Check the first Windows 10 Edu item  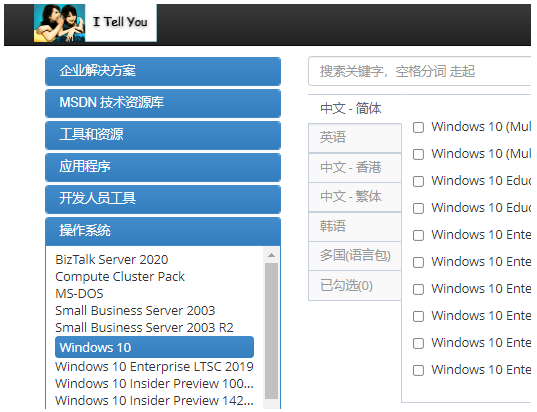(418, 181)
